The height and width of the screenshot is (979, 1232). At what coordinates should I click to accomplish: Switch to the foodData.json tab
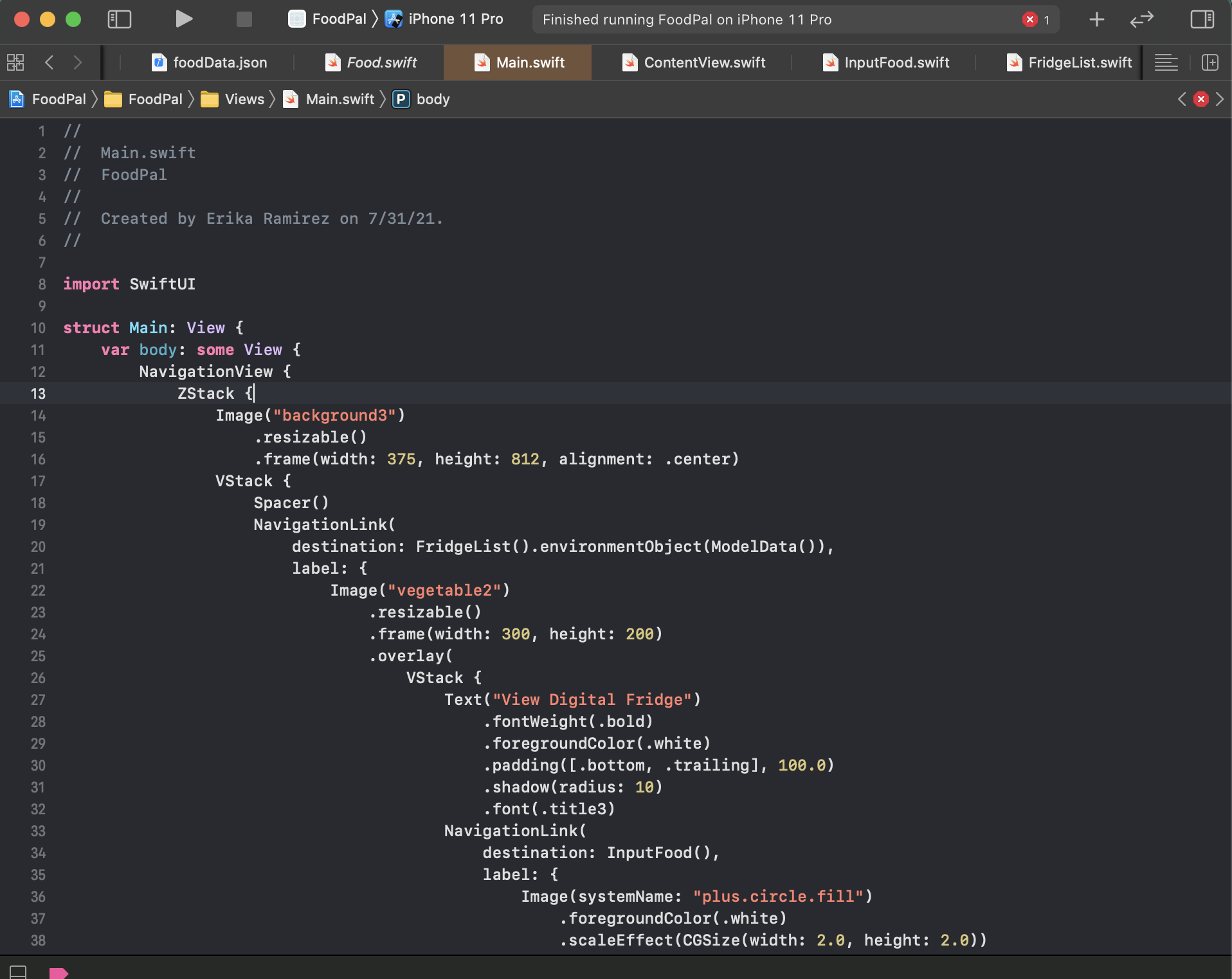(x=209, y=62)
